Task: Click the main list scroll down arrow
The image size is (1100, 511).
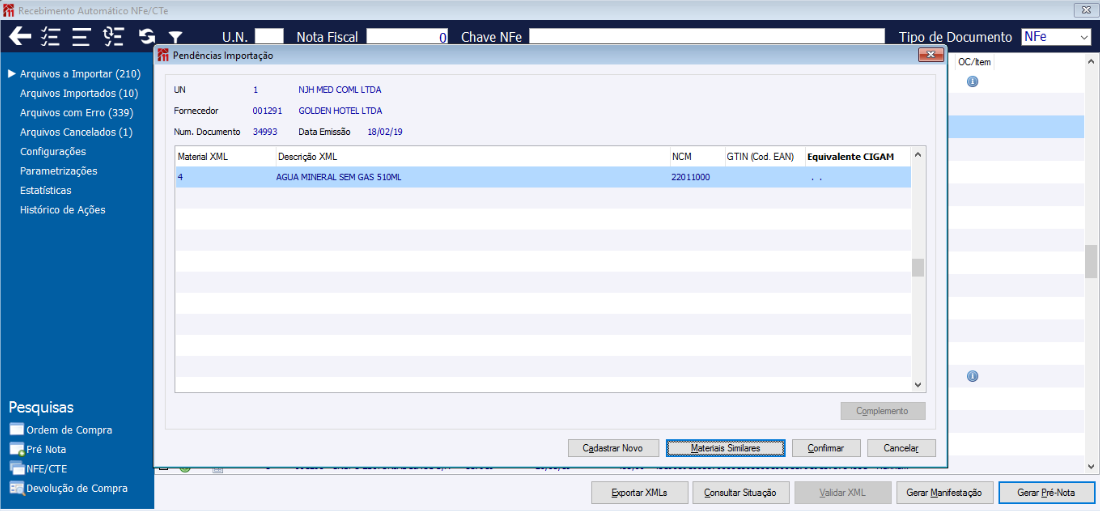Action: point(1091,466)
